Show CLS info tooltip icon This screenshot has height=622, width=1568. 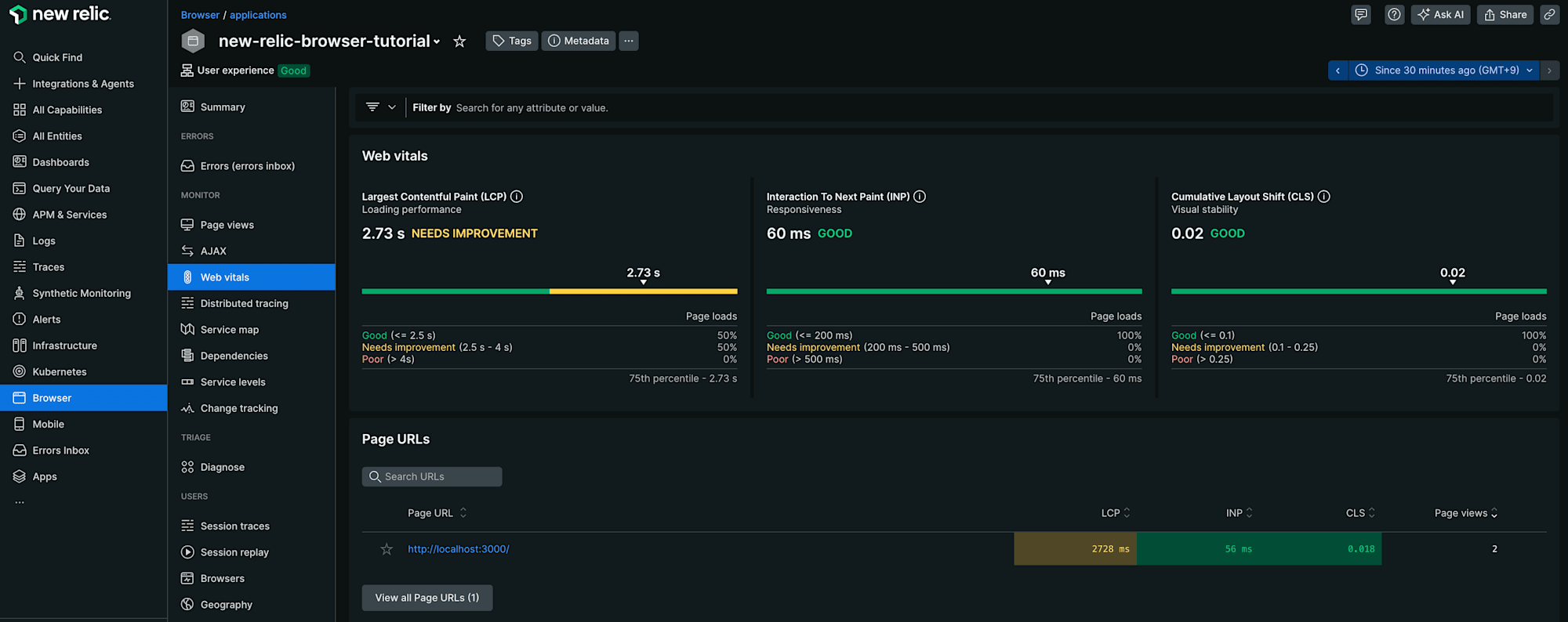tap(1324, 197)
